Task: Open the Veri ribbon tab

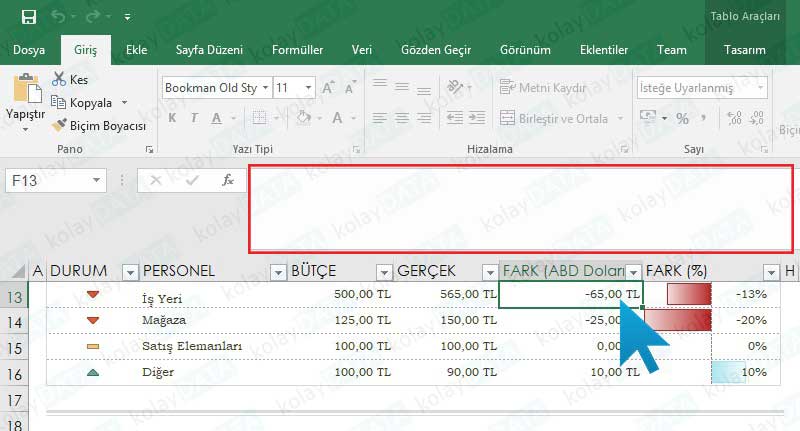Action: point(362,50)
